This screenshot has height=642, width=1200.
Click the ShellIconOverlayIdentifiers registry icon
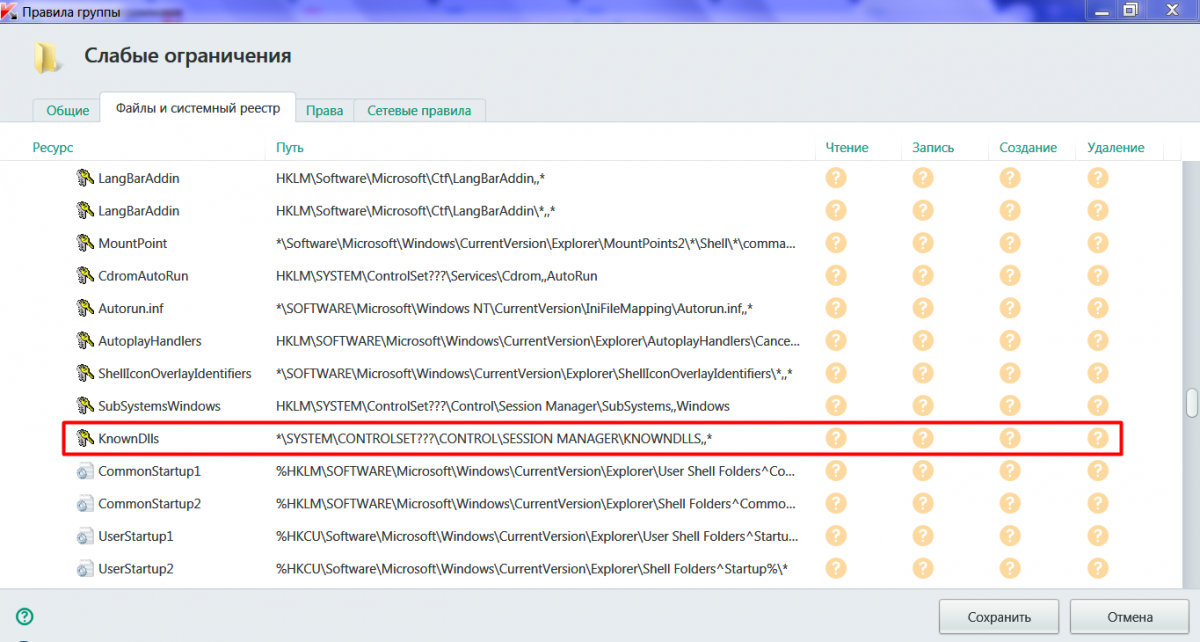tap(85, 374)
